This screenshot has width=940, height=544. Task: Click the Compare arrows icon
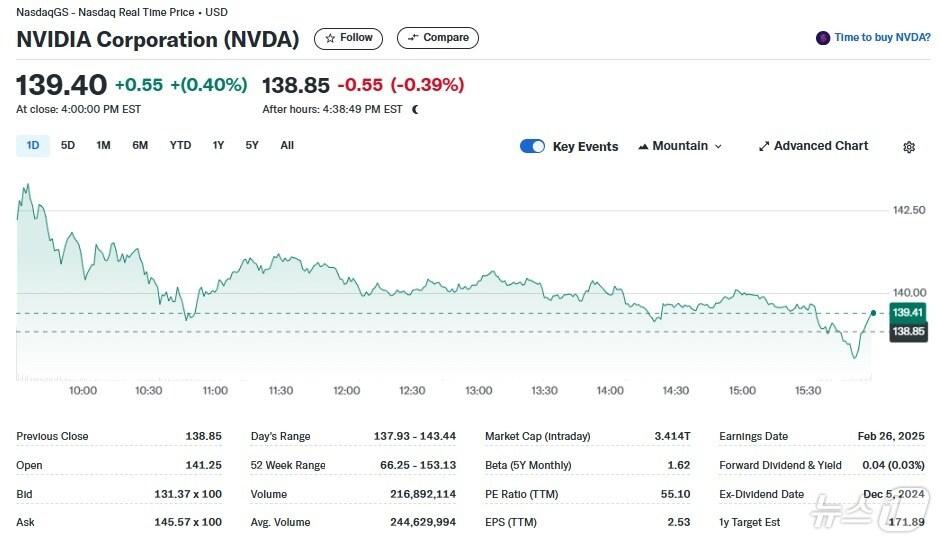tap(412, 38)
